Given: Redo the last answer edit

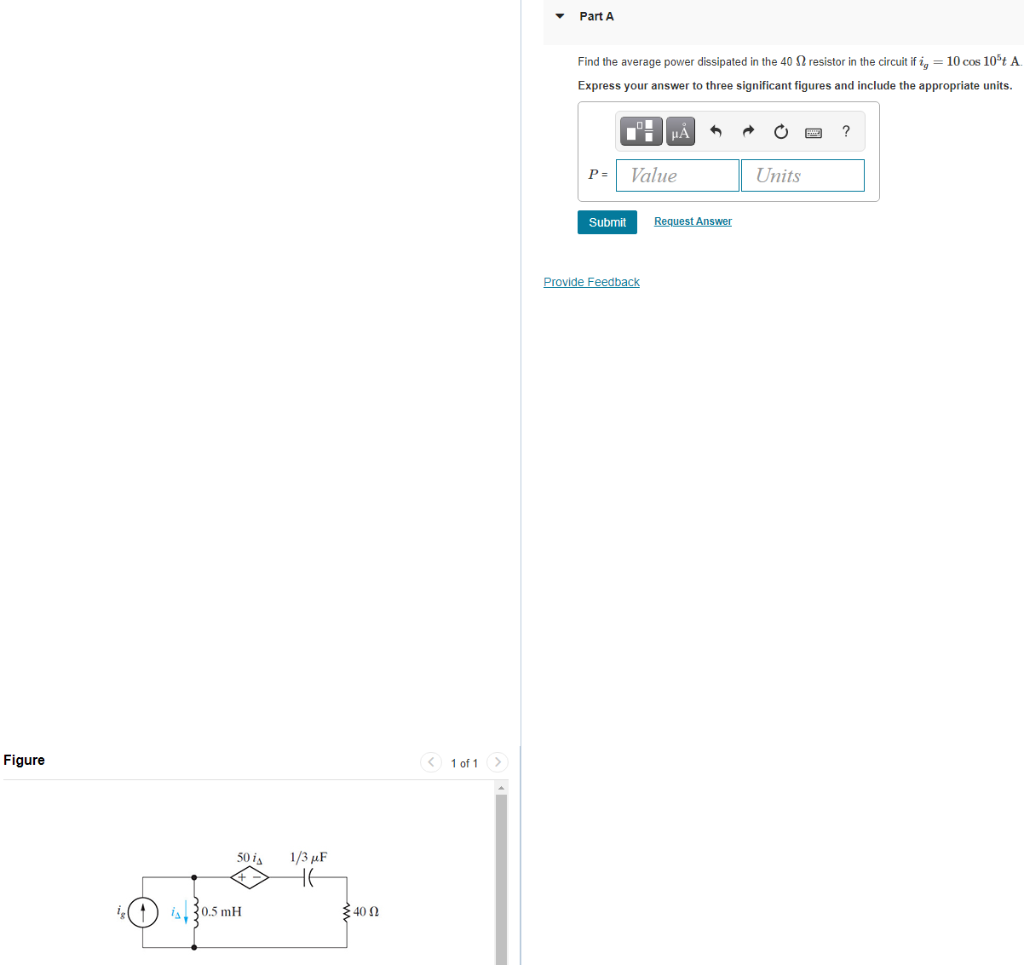Looking at the screenshot, I should [x=748, y=130].
